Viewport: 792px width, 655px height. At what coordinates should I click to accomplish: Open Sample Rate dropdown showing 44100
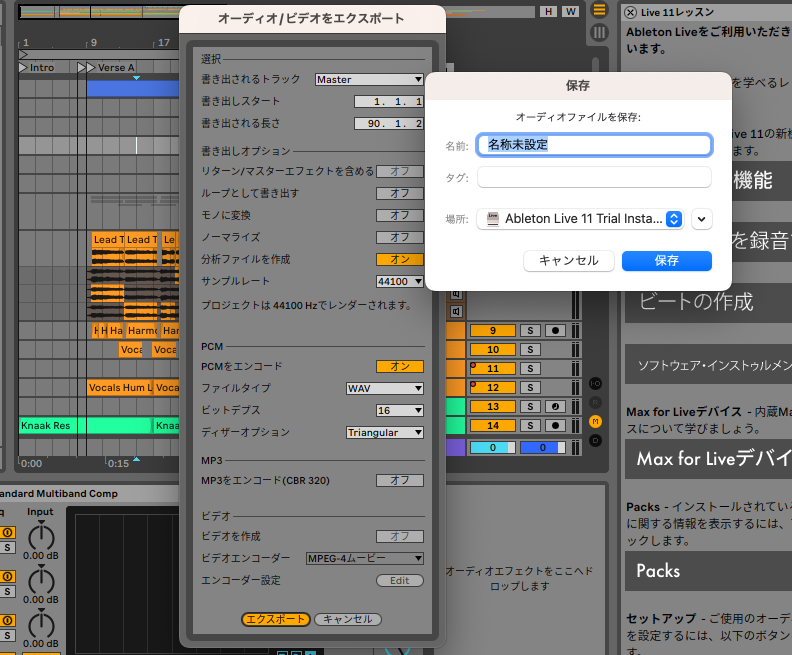[x=400, y=282]
